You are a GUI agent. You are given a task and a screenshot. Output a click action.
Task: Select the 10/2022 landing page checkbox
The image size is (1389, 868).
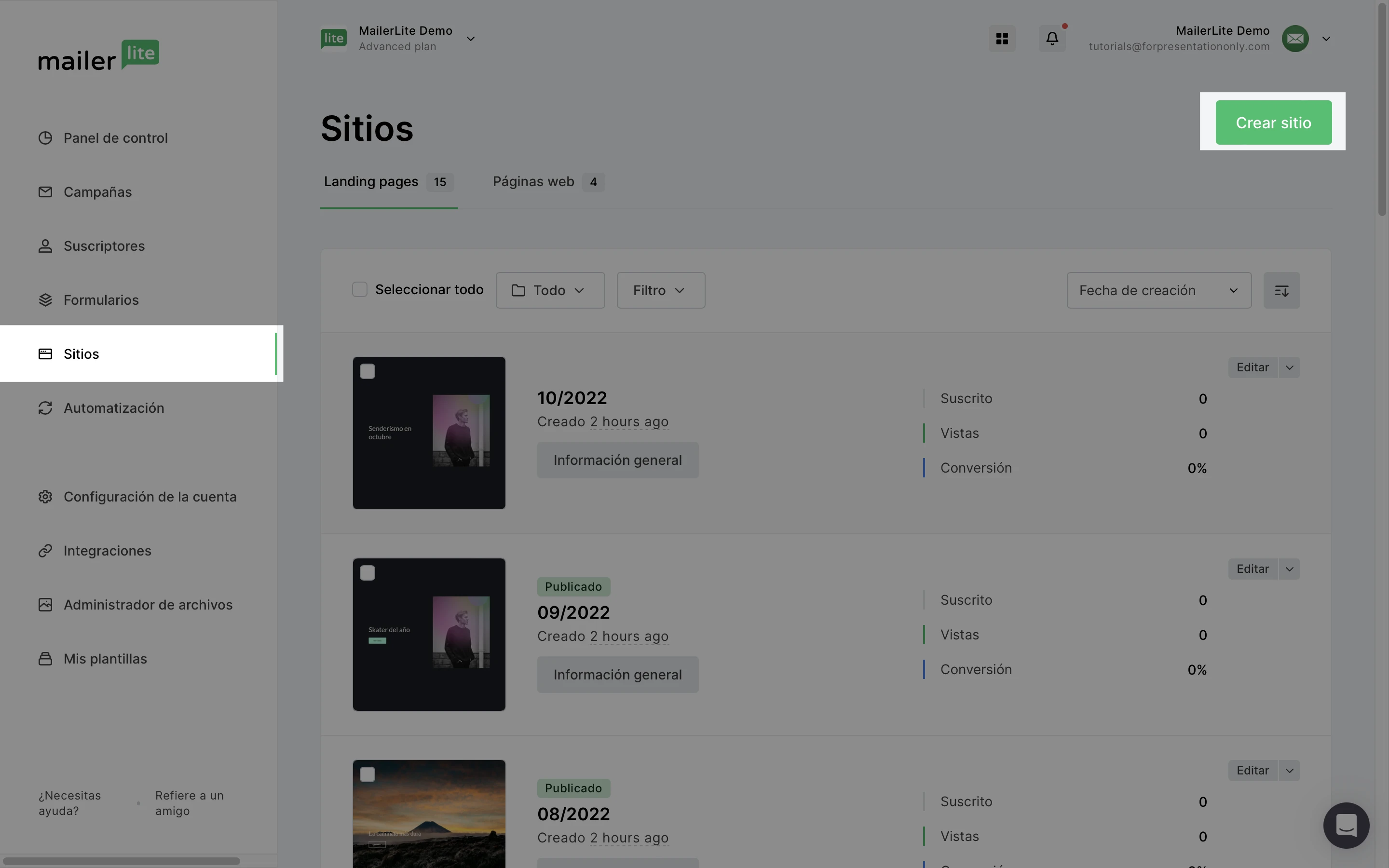368,371
